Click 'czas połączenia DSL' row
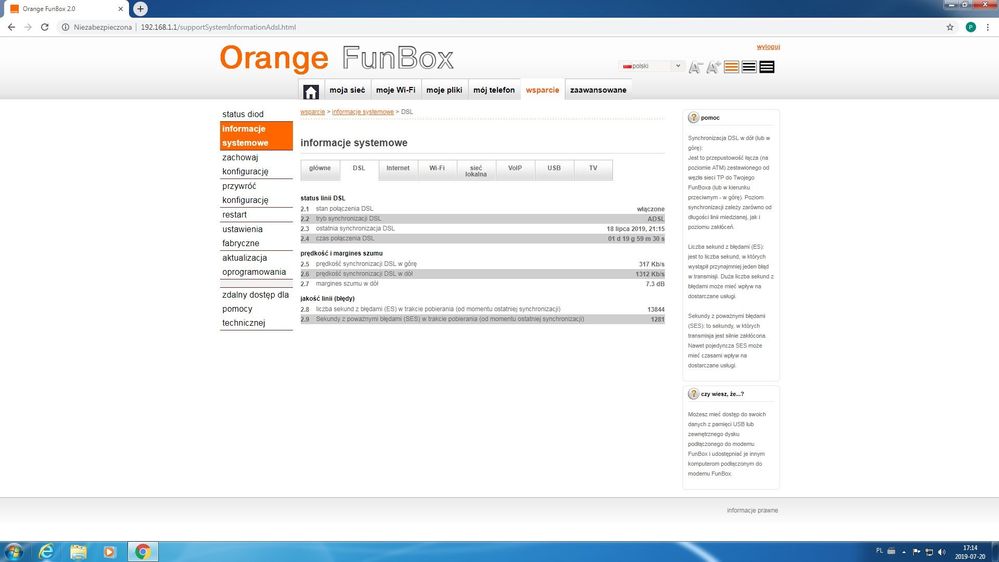This screenshot has width=999, height=562. (x=482, y=238)
